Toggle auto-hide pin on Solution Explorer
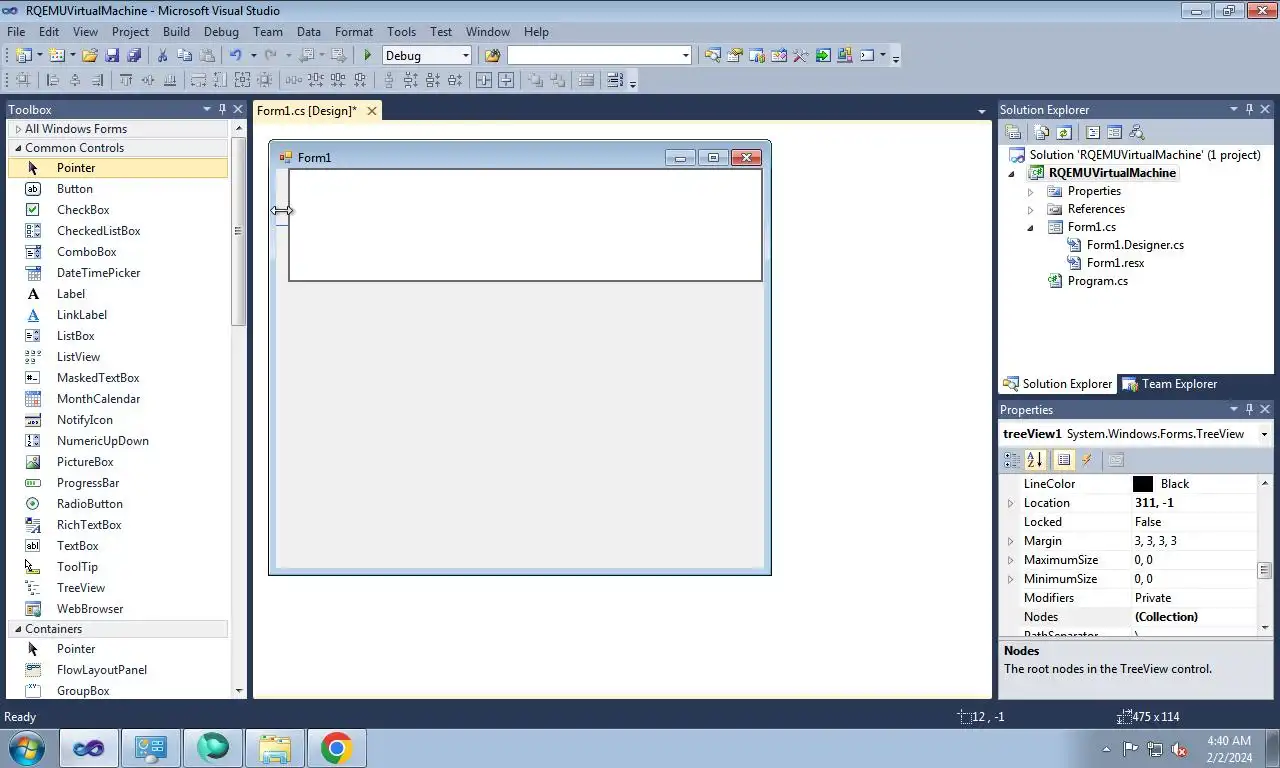The height and width of the screenshot is (768, 1280). point(1249,110)
